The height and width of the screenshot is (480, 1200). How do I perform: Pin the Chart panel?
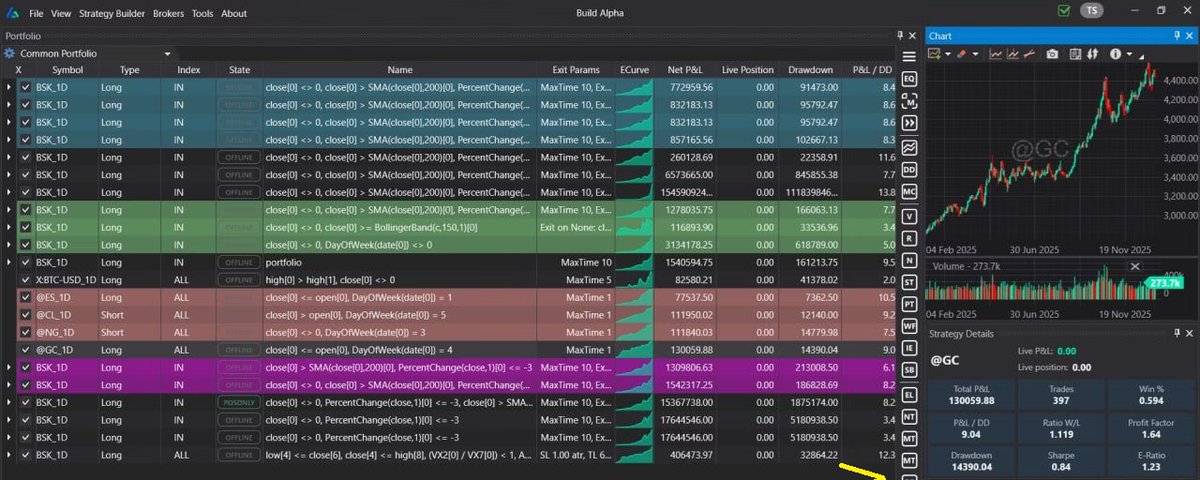[x=1176, y=35]
